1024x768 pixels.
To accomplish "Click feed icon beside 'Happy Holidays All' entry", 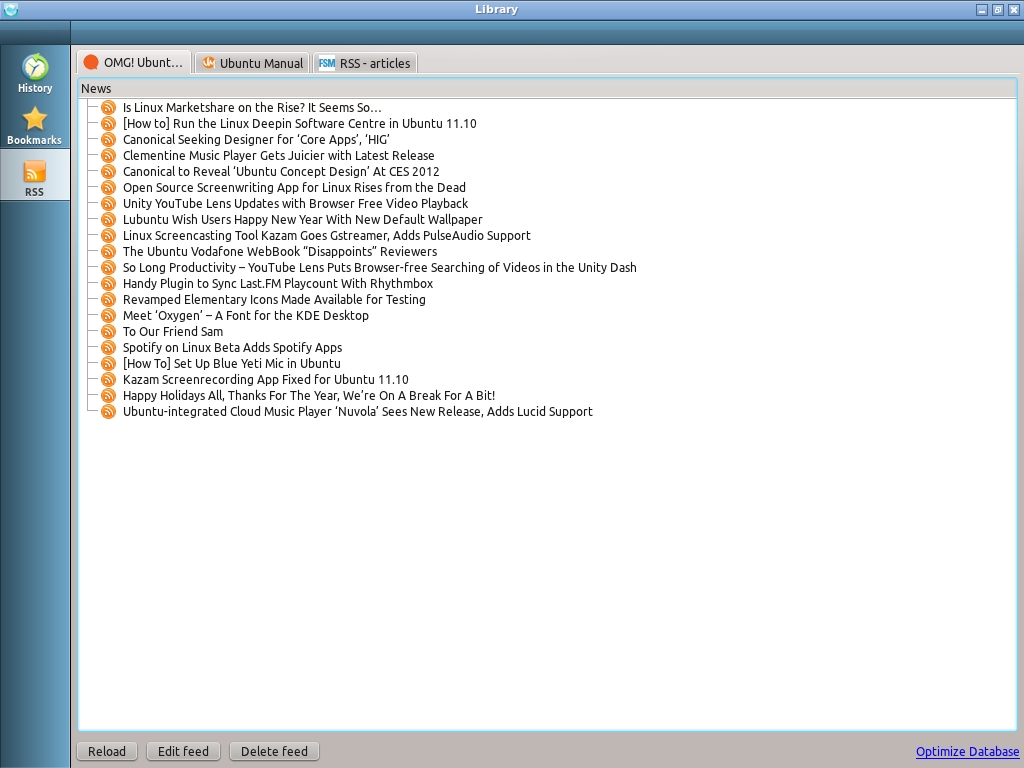I will (x=108, y=396).
